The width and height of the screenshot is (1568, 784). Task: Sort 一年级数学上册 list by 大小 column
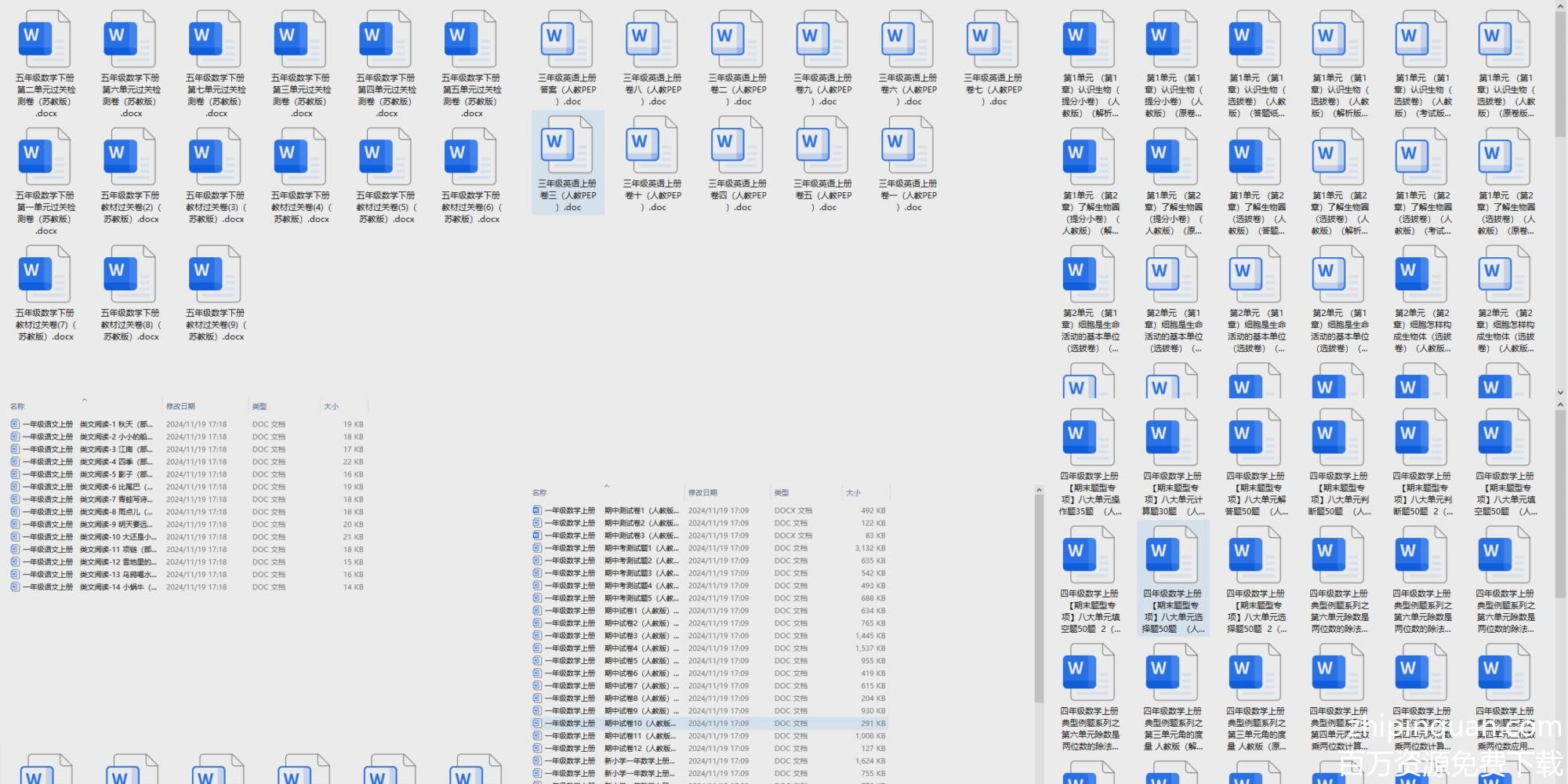[853, 492]
